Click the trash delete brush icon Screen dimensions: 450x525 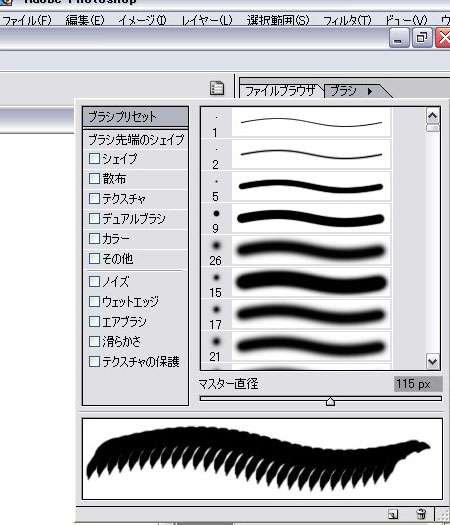pos(421,514)
